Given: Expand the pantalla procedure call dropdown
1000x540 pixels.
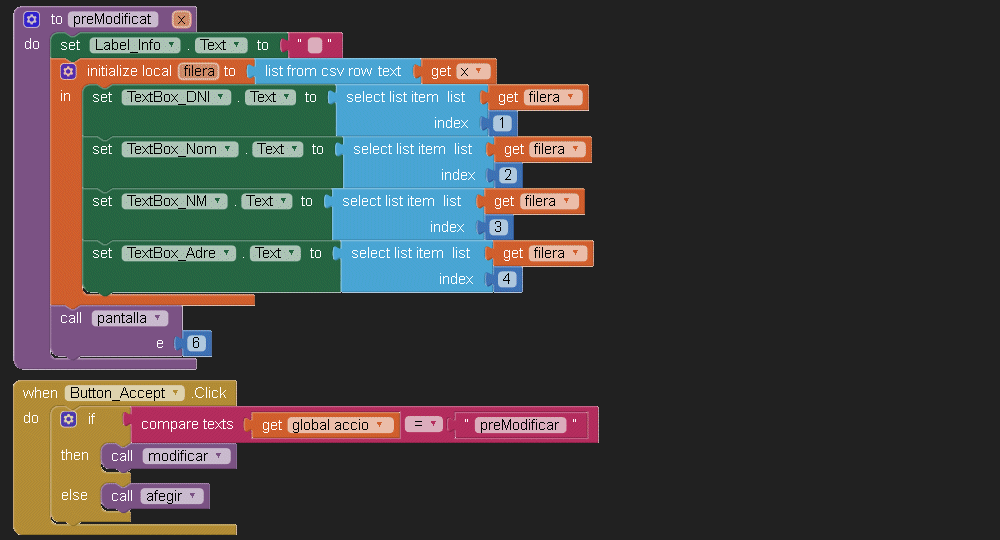Looking at the screenshot, I should click(160, 318).
